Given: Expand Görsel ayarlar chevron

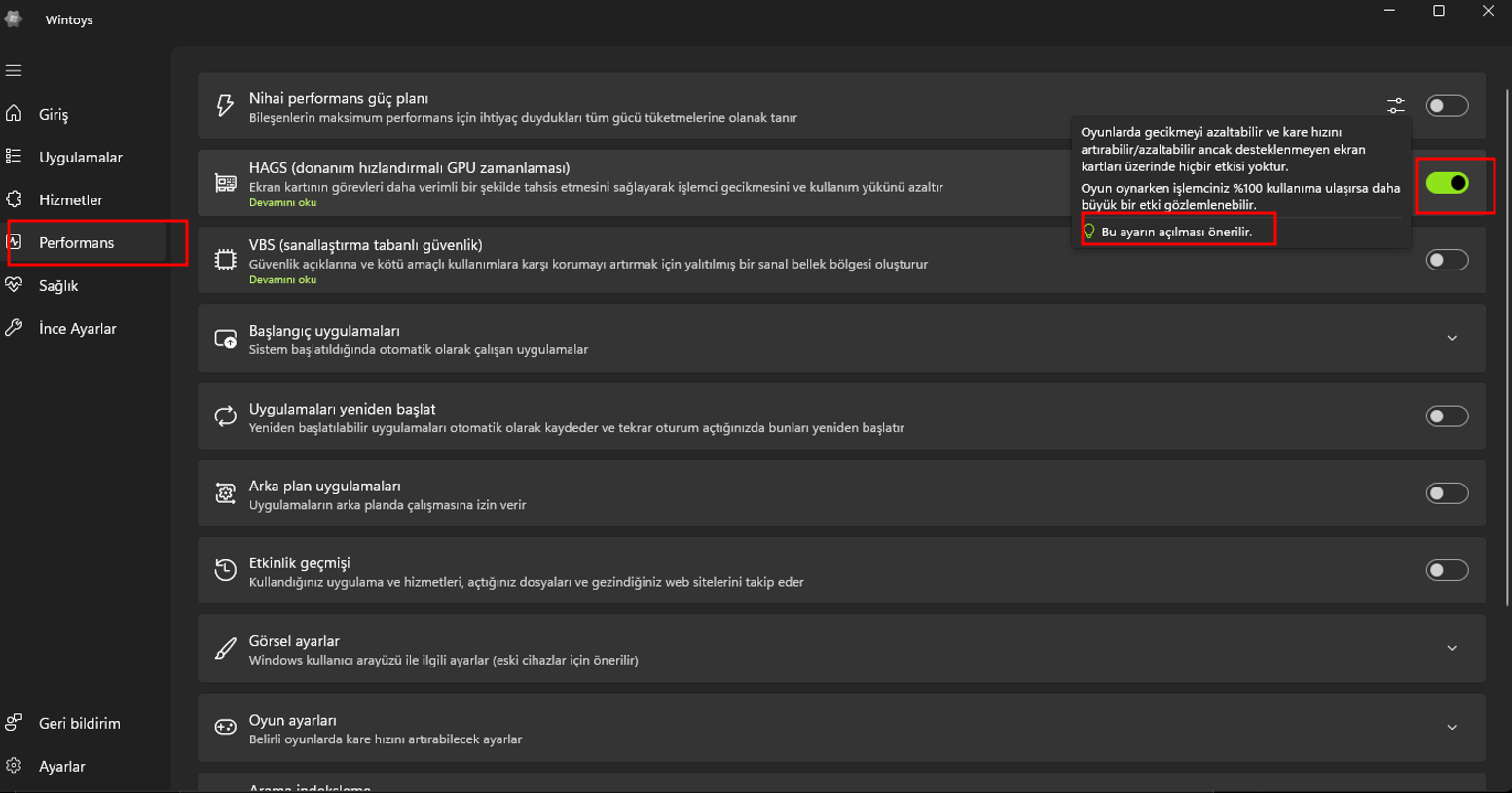Looking at the screenshot, I should click(x=1452, y=648).
